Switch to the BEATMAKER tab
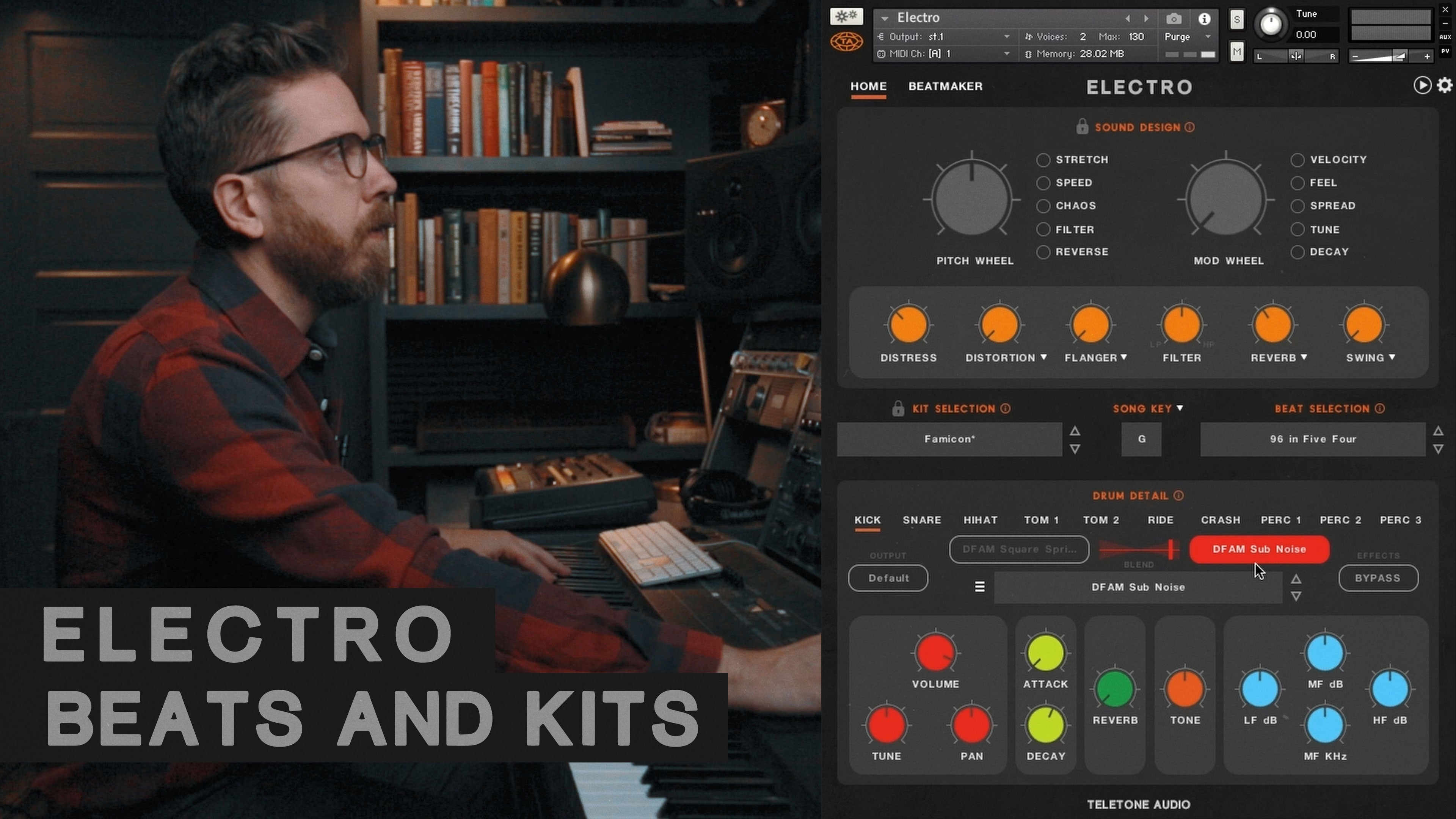This screenshot has height=819, width=1456. (x=945, y=86)
